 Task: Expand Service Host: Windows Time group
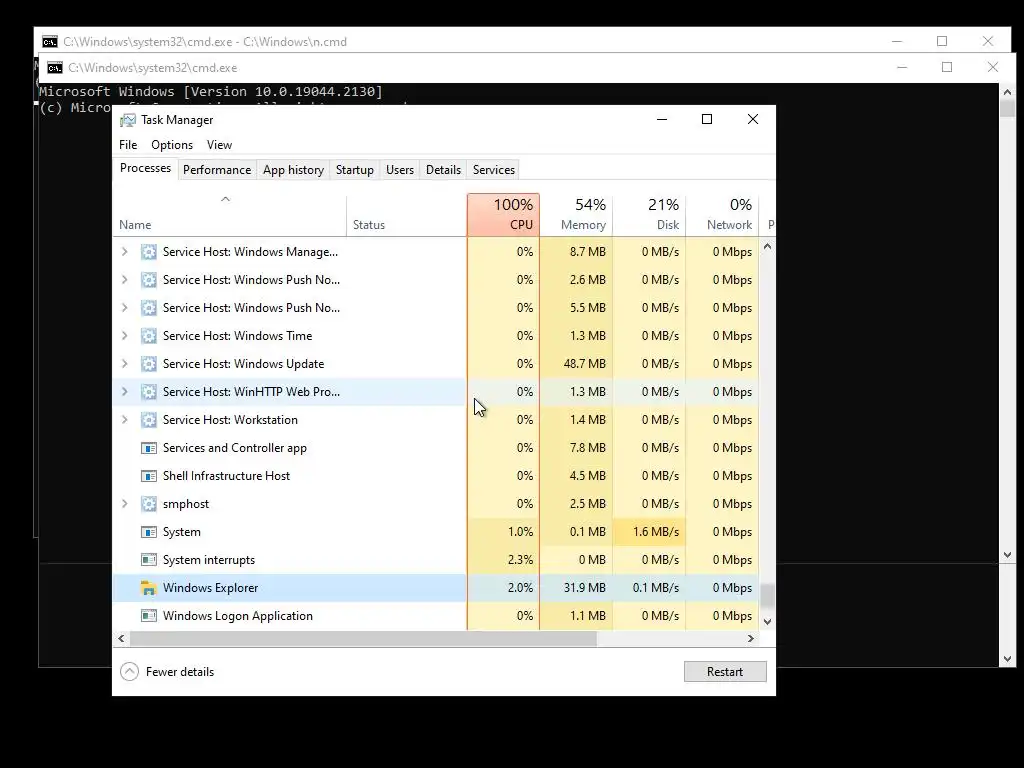click(125, 336)
